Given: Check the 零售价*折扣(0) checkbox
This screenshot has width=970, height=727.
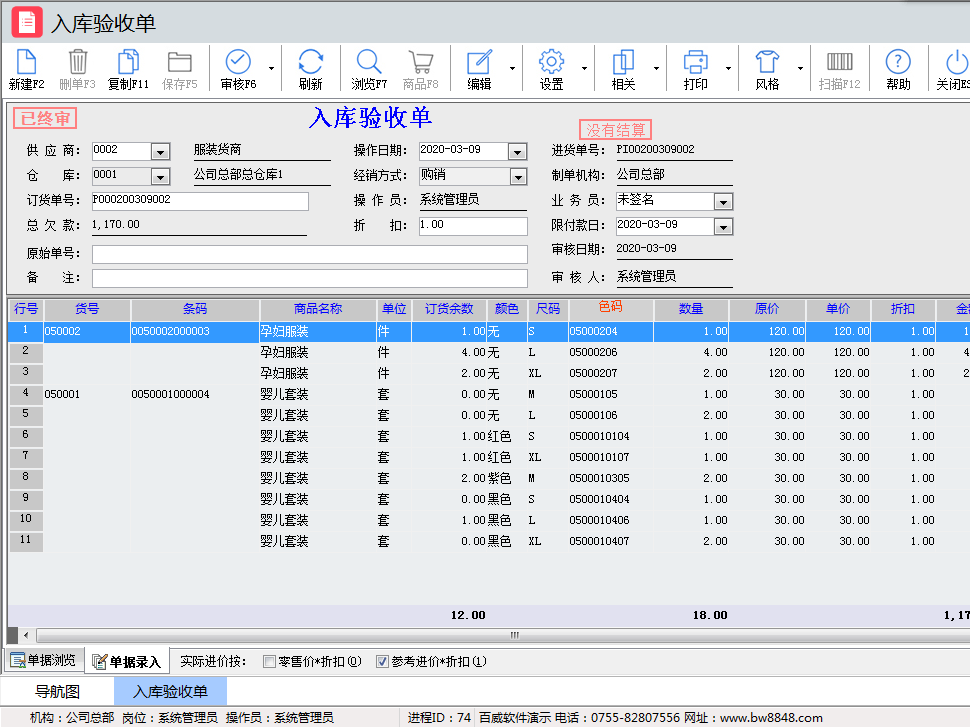Looking at the screenshot, I should click(268, 661).
